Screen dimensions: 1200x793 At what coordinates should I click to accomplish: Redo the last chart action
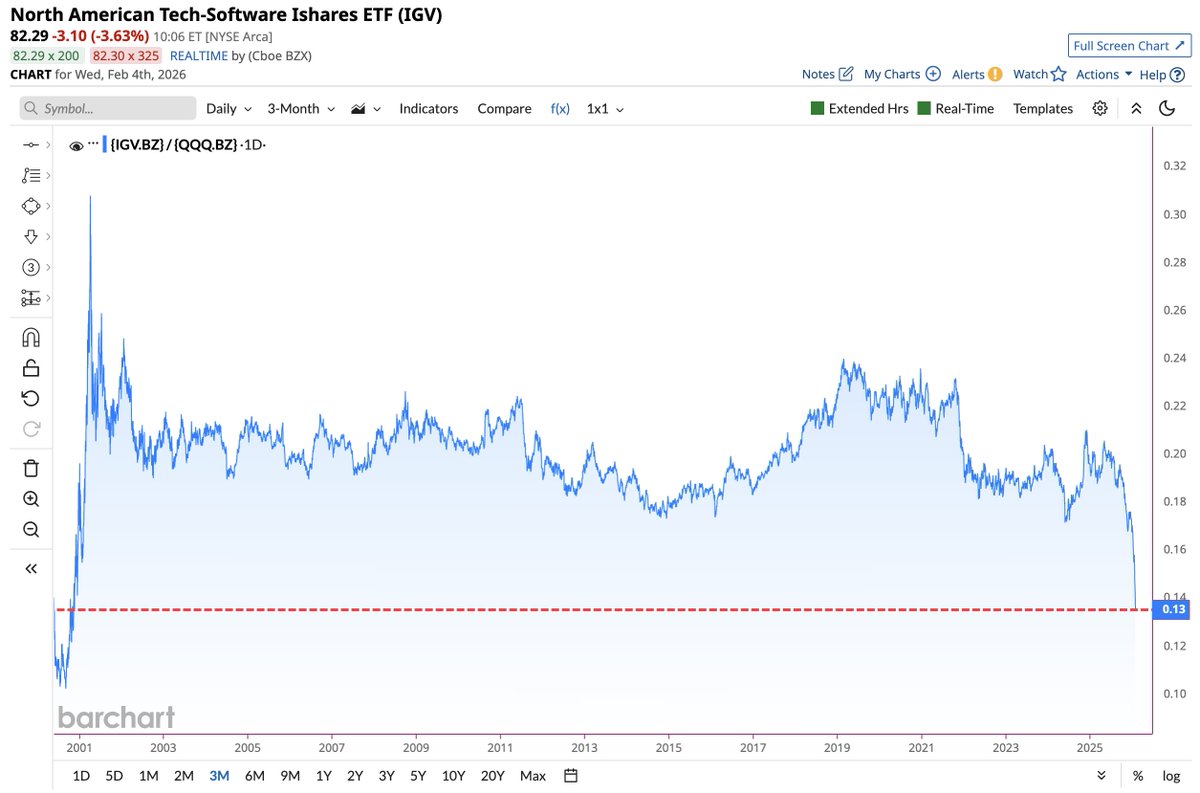point(30,429)
